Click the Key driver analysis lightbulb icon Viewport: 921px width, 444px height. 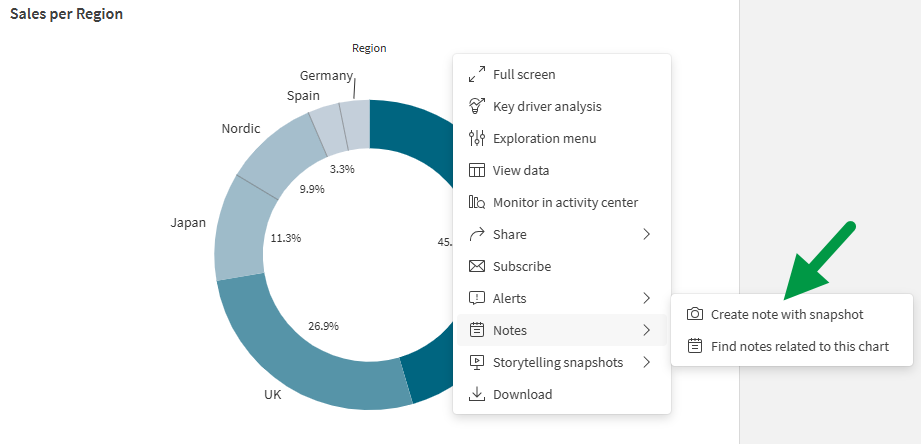pos(477,106)
